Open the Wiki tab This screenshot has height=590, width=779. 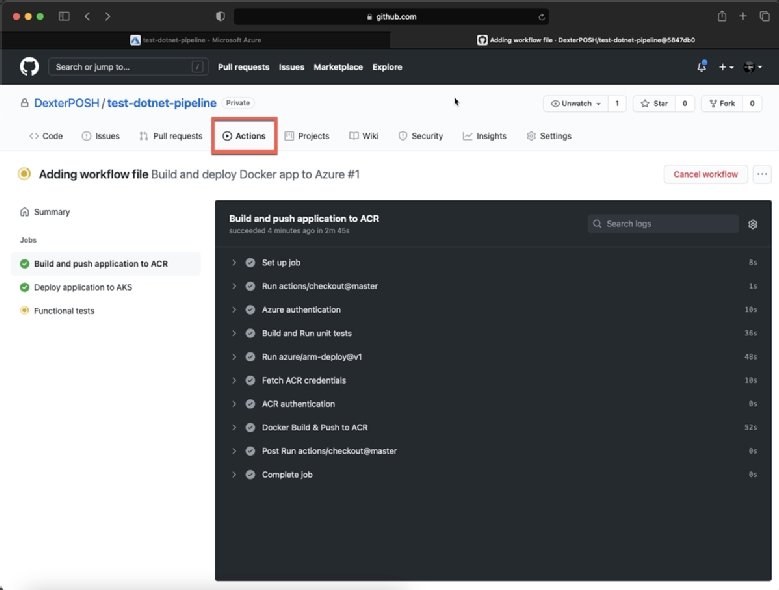[x=364, y=136]
